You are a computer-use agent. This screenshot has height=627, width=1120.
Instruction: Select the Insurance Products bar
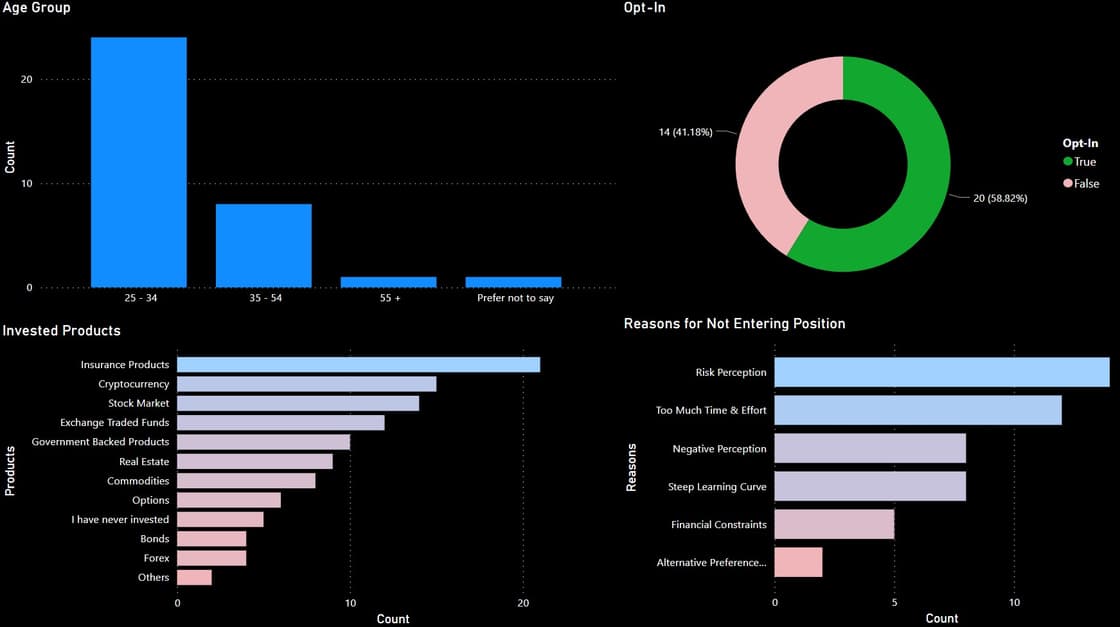[x=359, y=365]
